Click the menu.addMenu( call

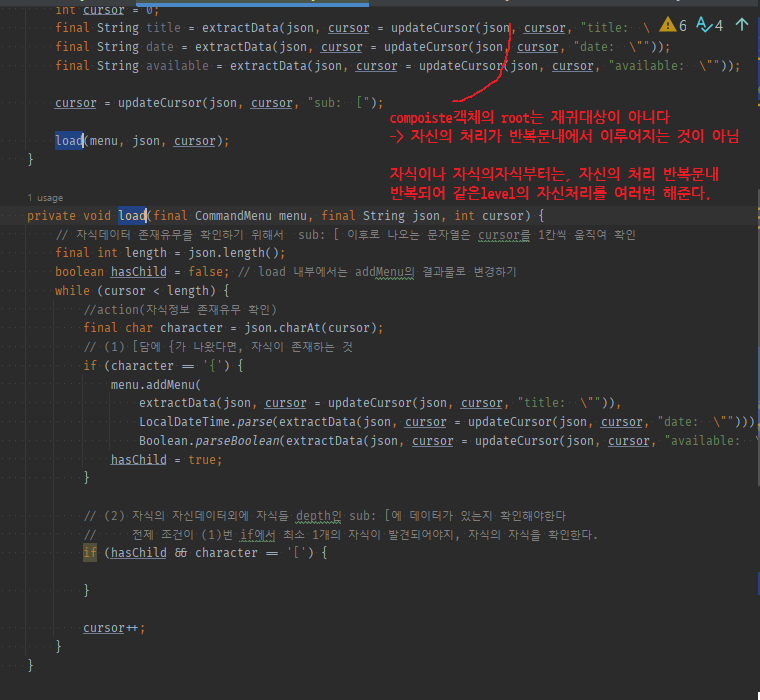156,385
